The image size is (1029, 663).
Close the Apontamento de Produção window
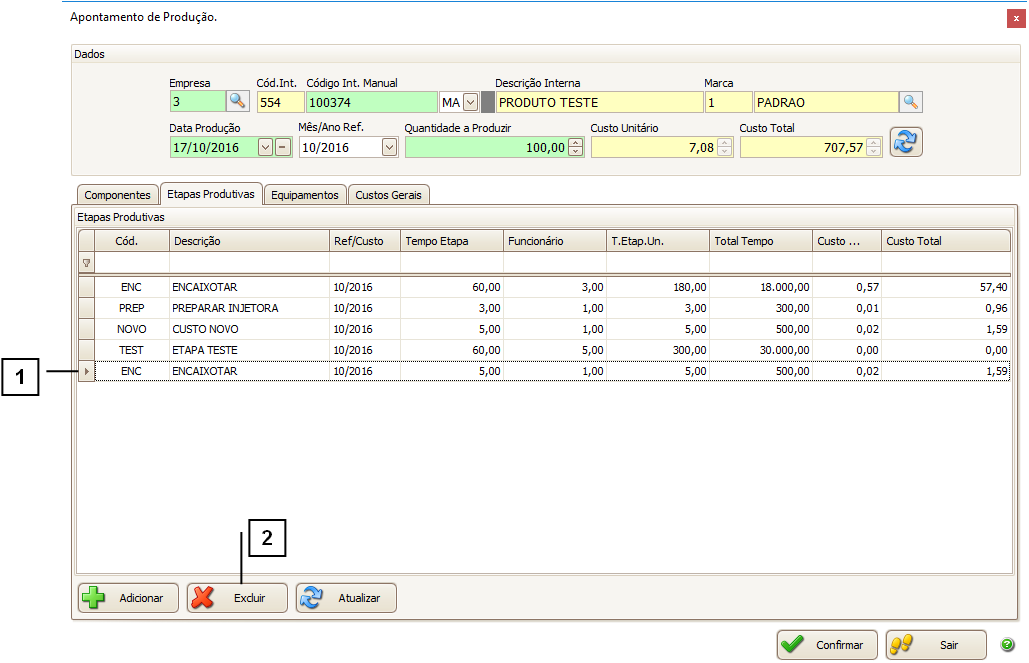tap(1016, 18)
